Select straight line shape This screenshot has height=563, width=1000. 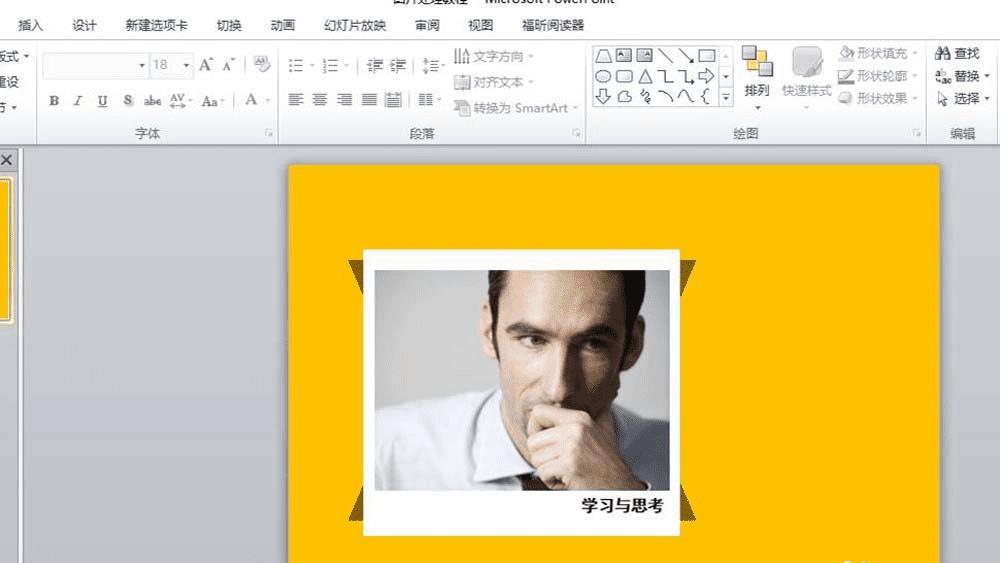[x=665, y=55]
